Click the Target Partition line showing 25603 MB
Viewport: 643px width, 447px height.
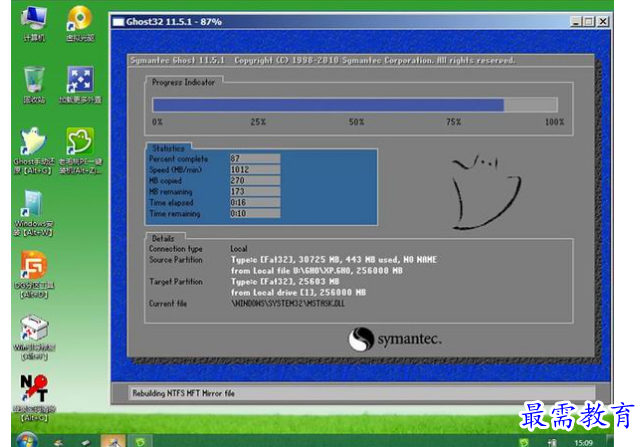(285, 282)
